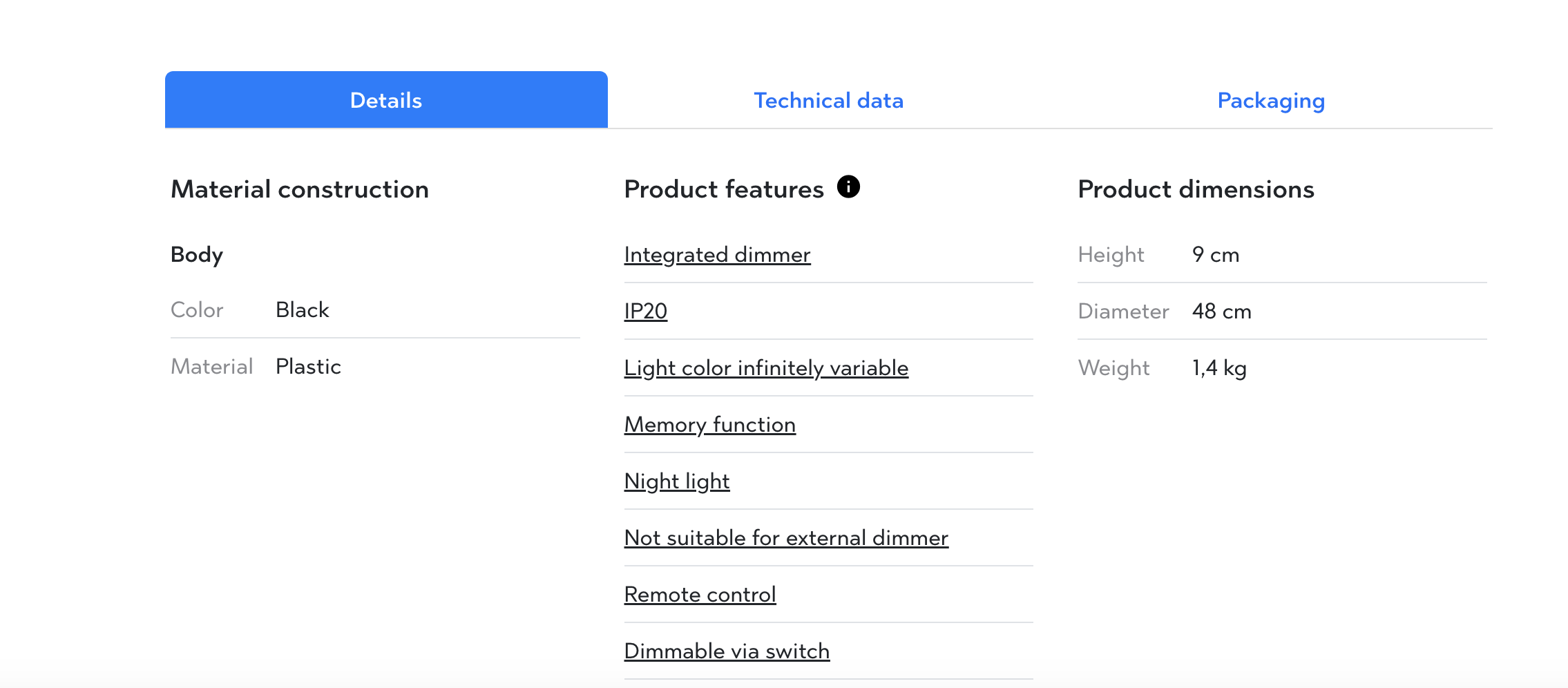
Task: Follow the Memory function link
Action: click(709, 425)
